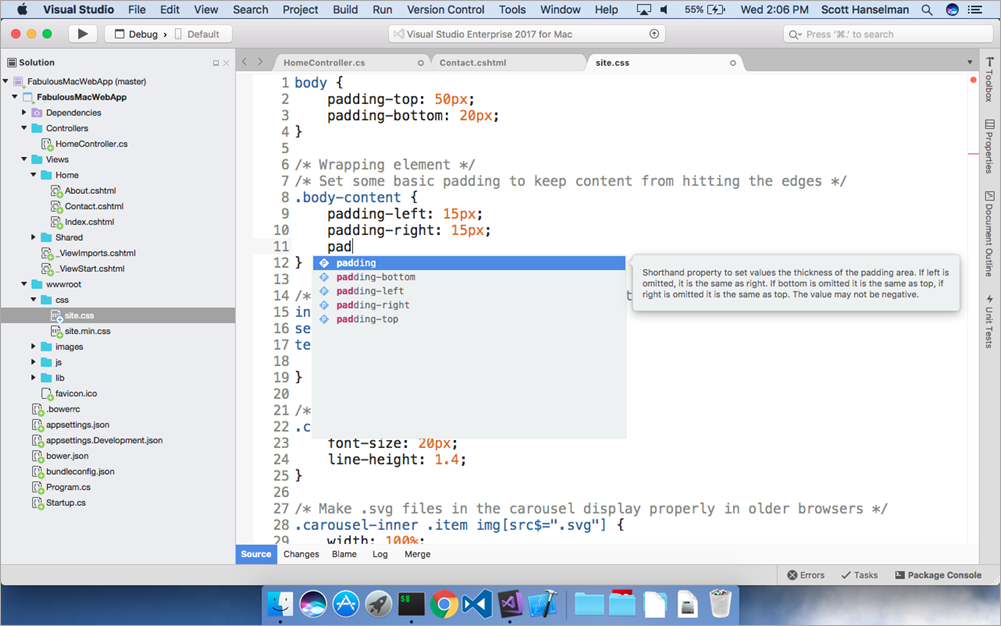The image size is (1001, 626).
Task: Launch Chrome from the Dock
Action: [x=444, y=604]
